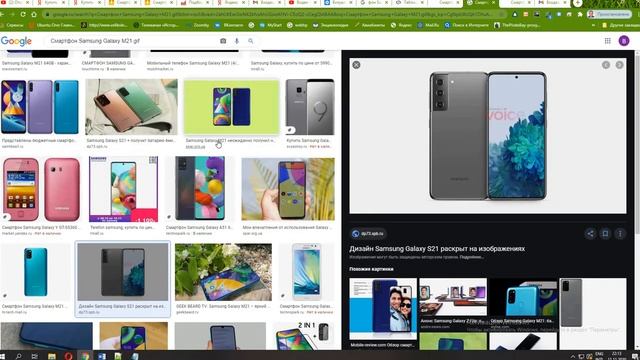640x360 pixels.
Task: Open the "Подробнее" copyright link
Action: pyautogui.click(x=471, y=257)
